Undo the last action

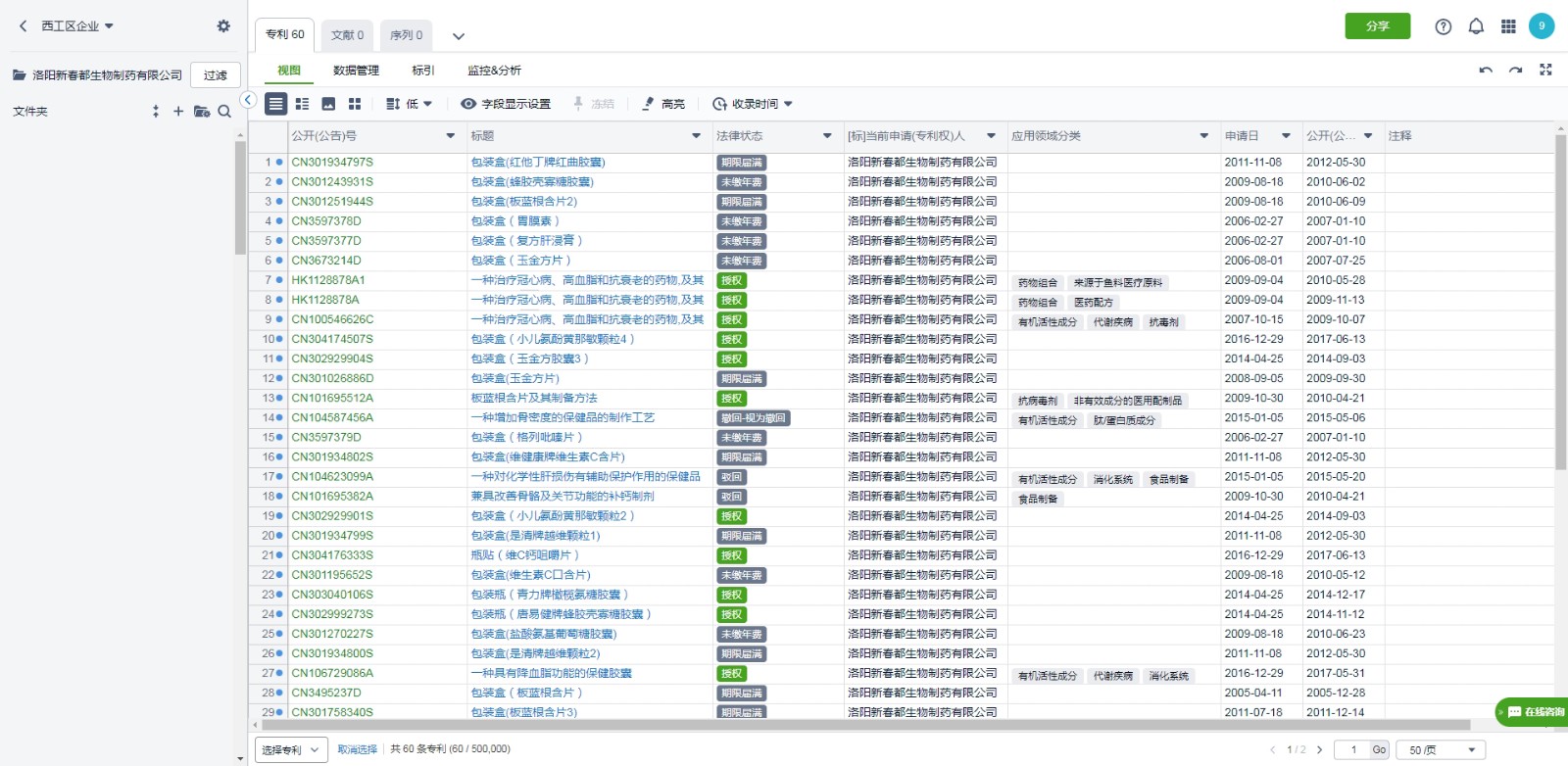1486,70
